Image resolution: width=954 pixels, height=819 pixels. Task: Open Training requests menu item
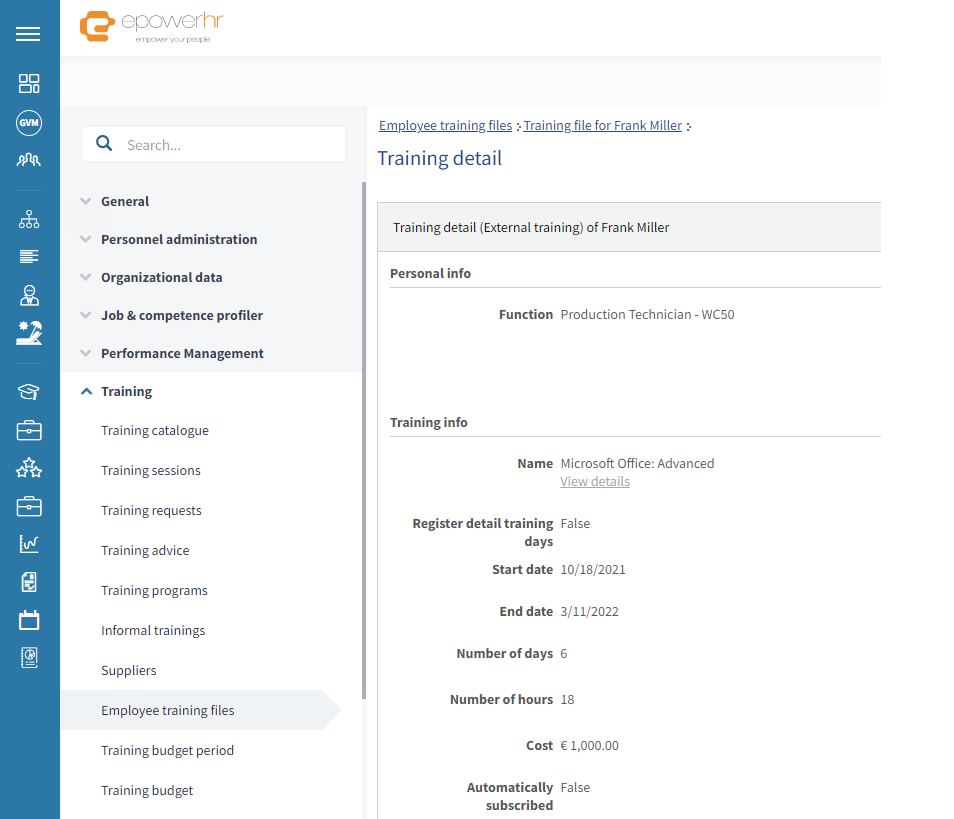[x=151, y=511]
